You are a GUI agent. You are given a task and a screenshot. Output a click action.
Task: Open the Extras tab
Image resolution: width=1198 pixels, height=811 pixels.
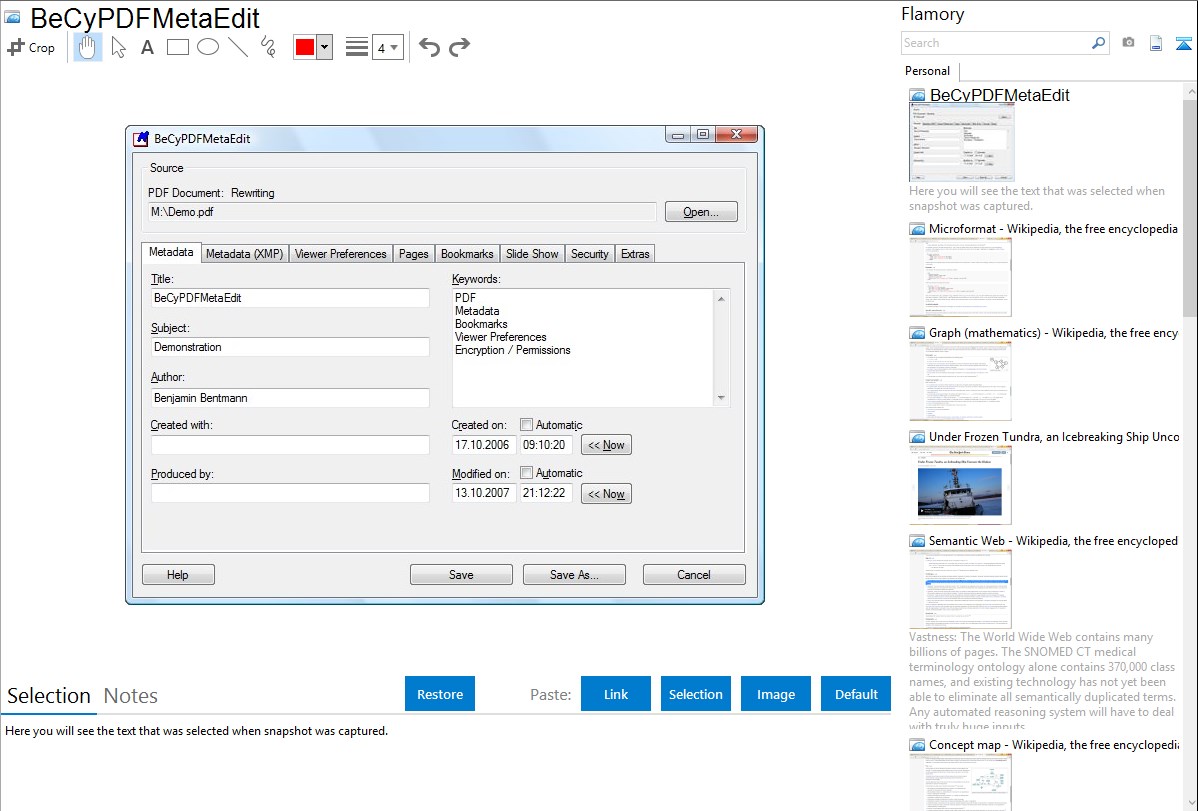coord(635,254)
